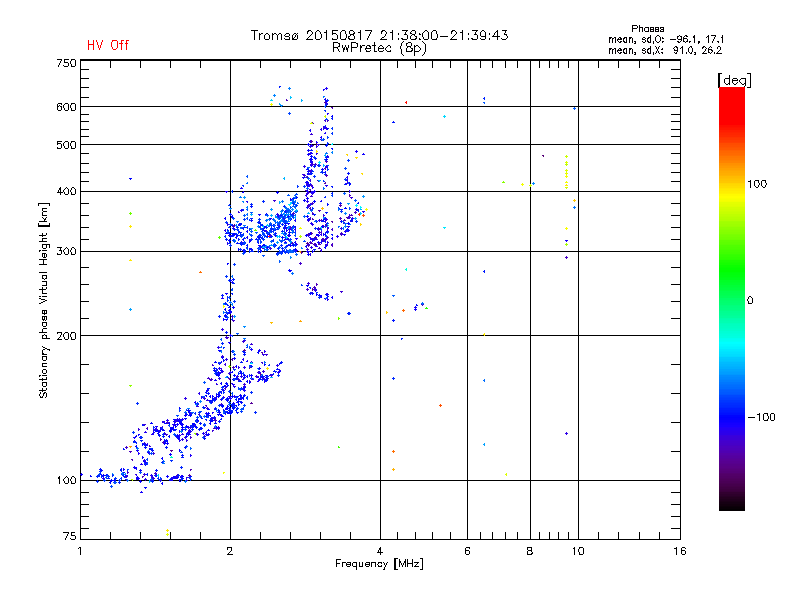Viewport: 800px width, 600px height.
Task: Click y-axis tick label '750'
Action: click(67, 63)
